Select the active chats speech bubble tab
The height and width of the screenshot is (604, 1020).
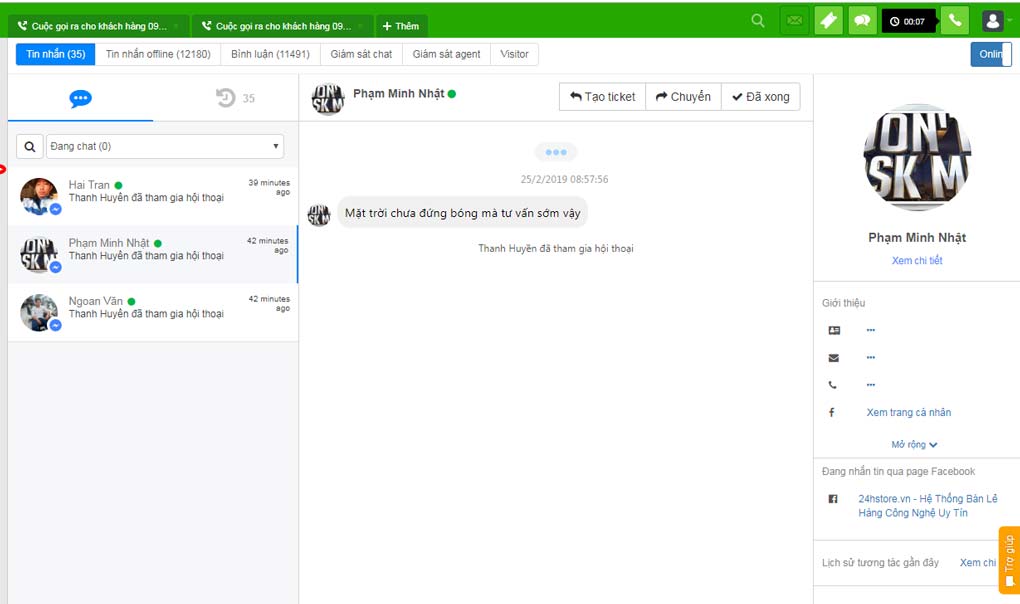(80, 98)
